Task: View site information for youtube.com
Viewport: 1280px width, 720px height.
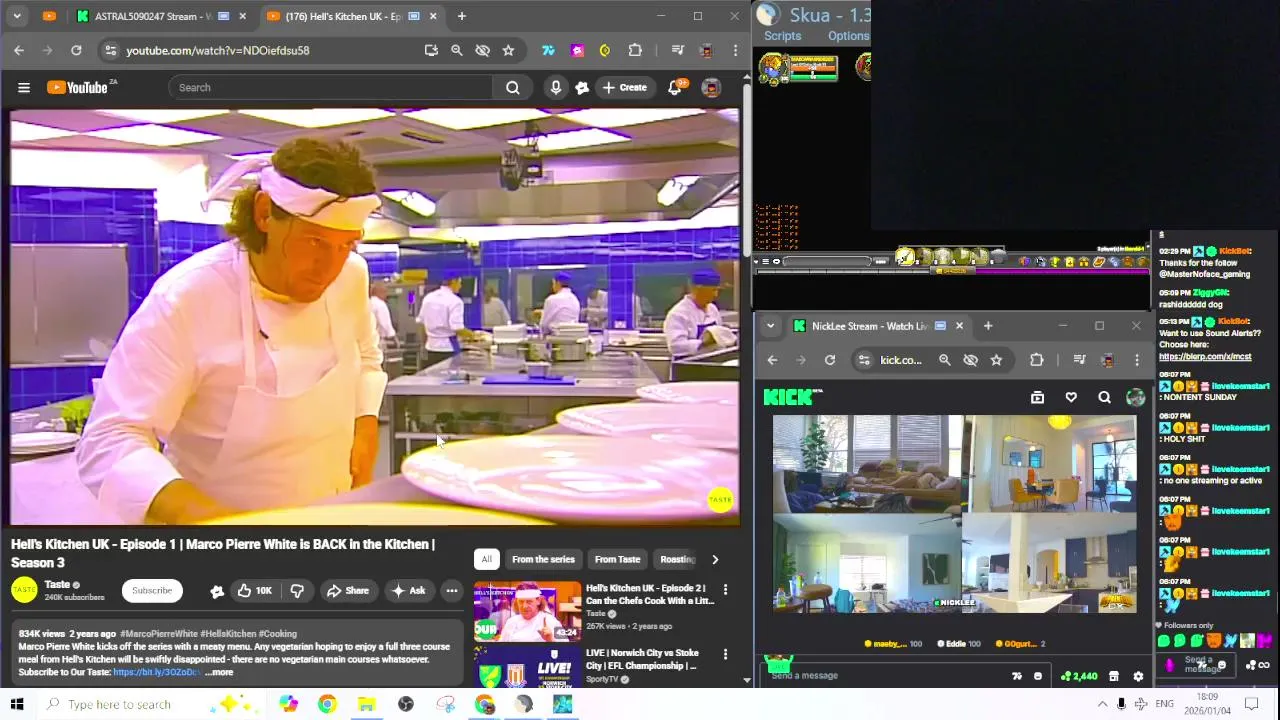Action: (110, 50)
